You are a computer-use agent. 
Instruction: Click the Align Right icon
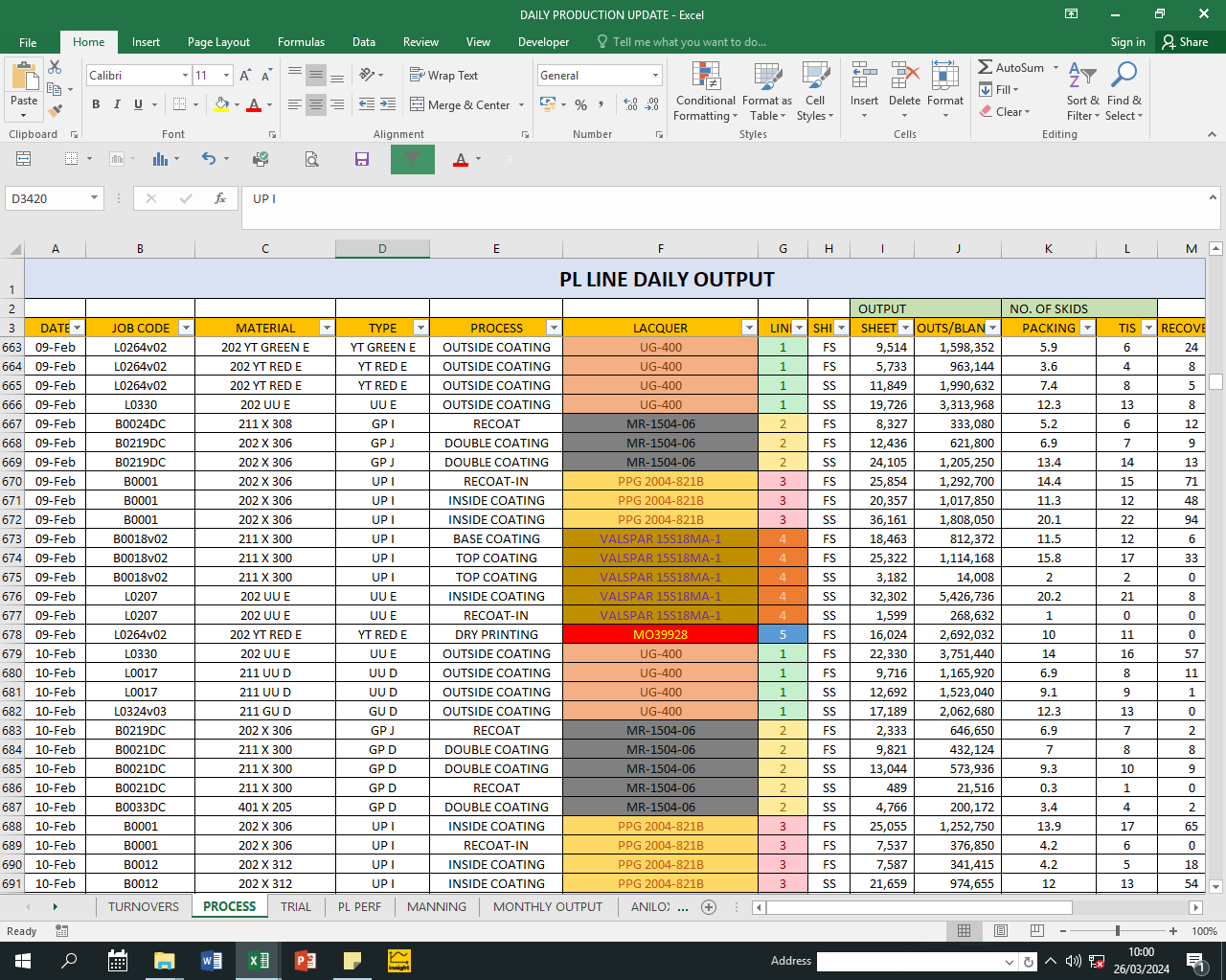point(337,104)
